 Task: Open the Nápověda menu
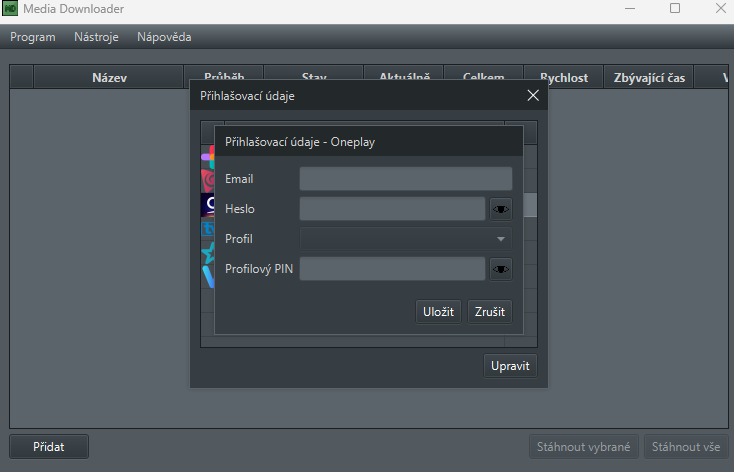164,37
